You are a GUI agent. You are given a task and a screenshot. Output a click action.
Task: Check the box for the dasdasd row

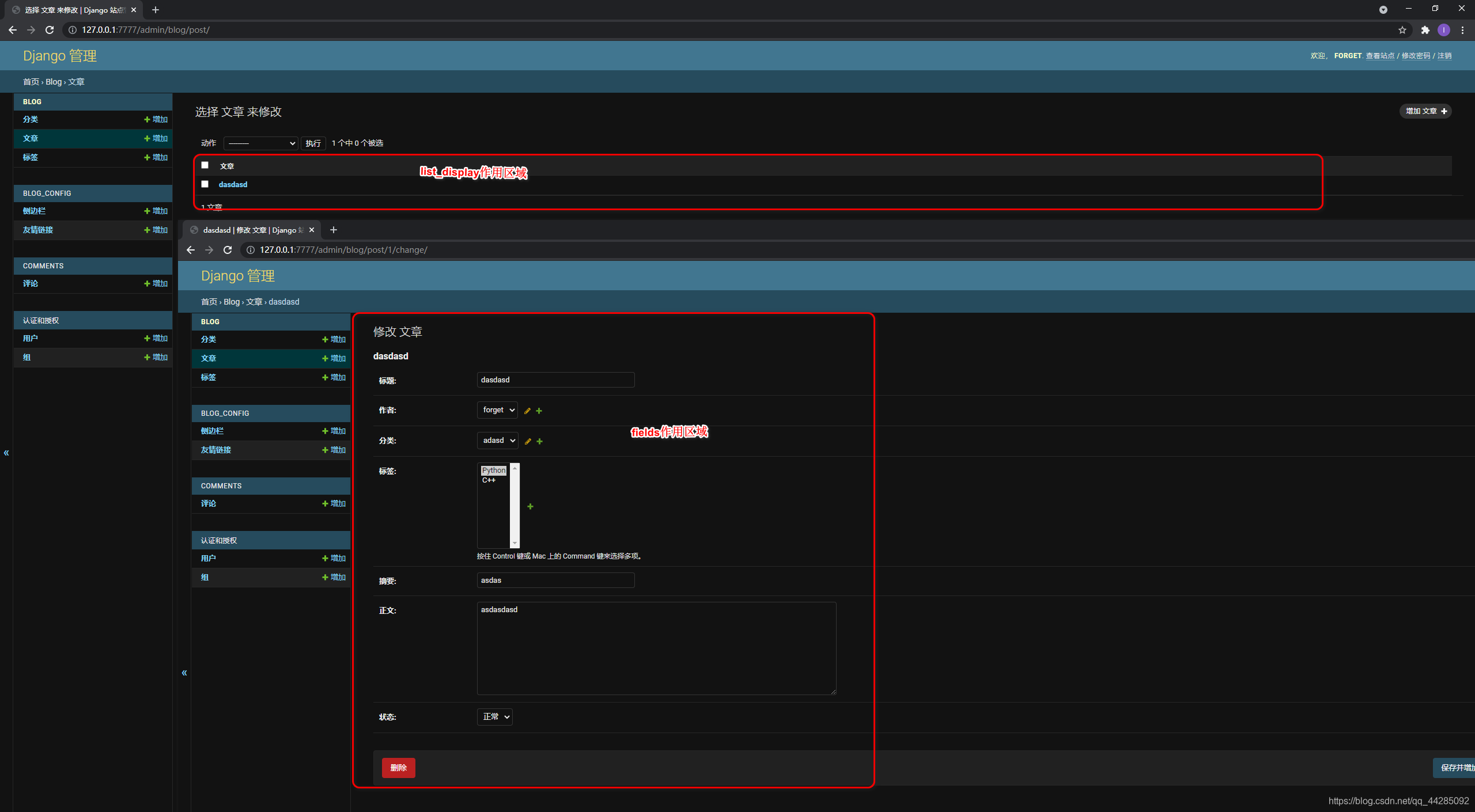[x=205, y=184]
